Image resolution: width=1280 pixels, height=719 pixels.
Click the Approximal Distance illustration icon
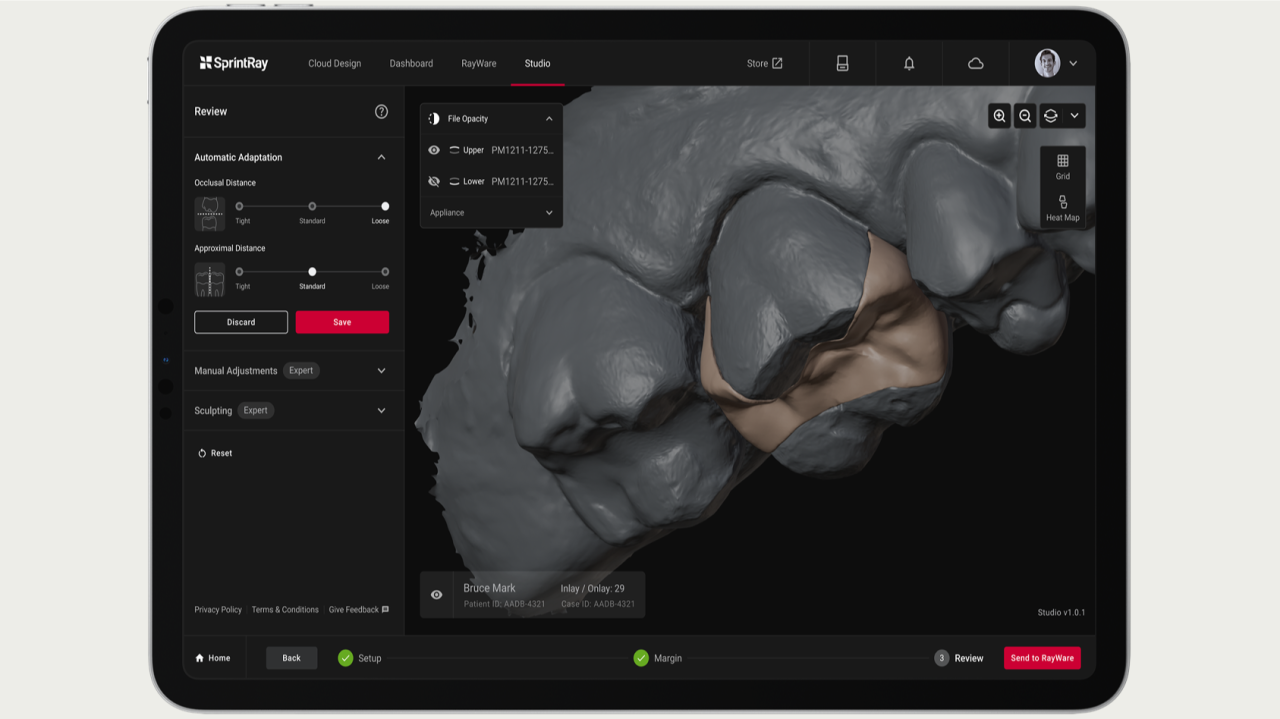210,279
